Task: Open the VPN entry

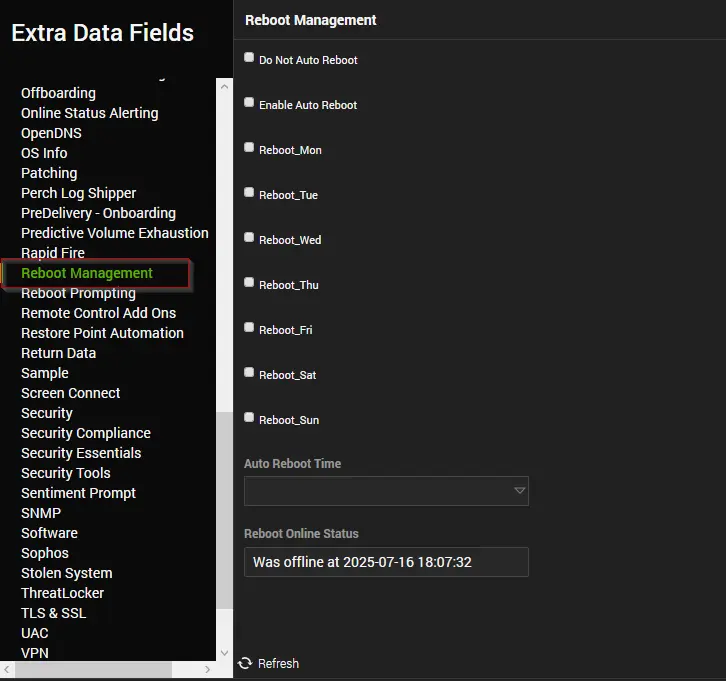Action: click(x=35, y=653)
